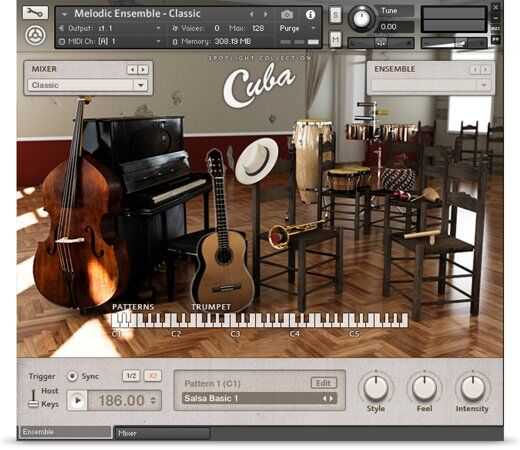This screenshot has height=450, width=520.
Task: Click the trumpet on the chair
Action: [297, 231]
